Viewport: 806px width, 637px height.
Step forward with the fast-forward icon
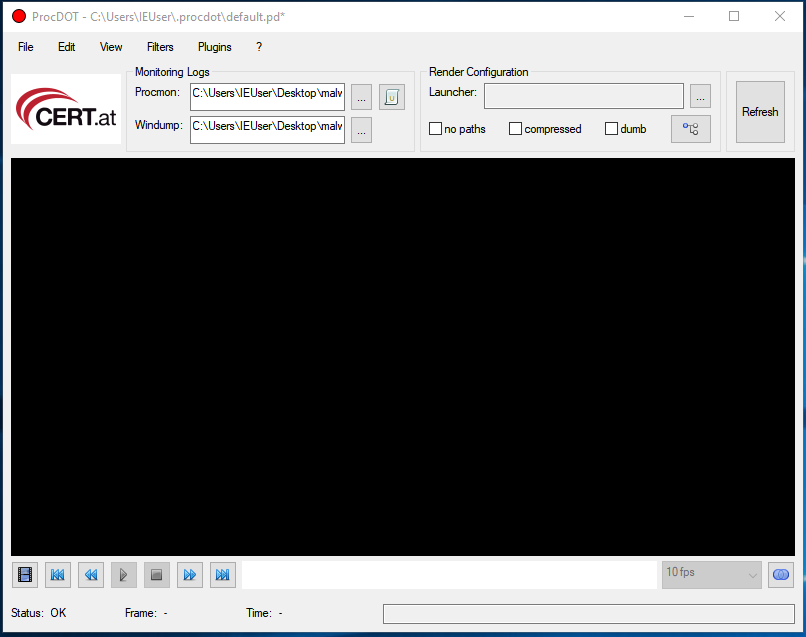click(190, 574)
